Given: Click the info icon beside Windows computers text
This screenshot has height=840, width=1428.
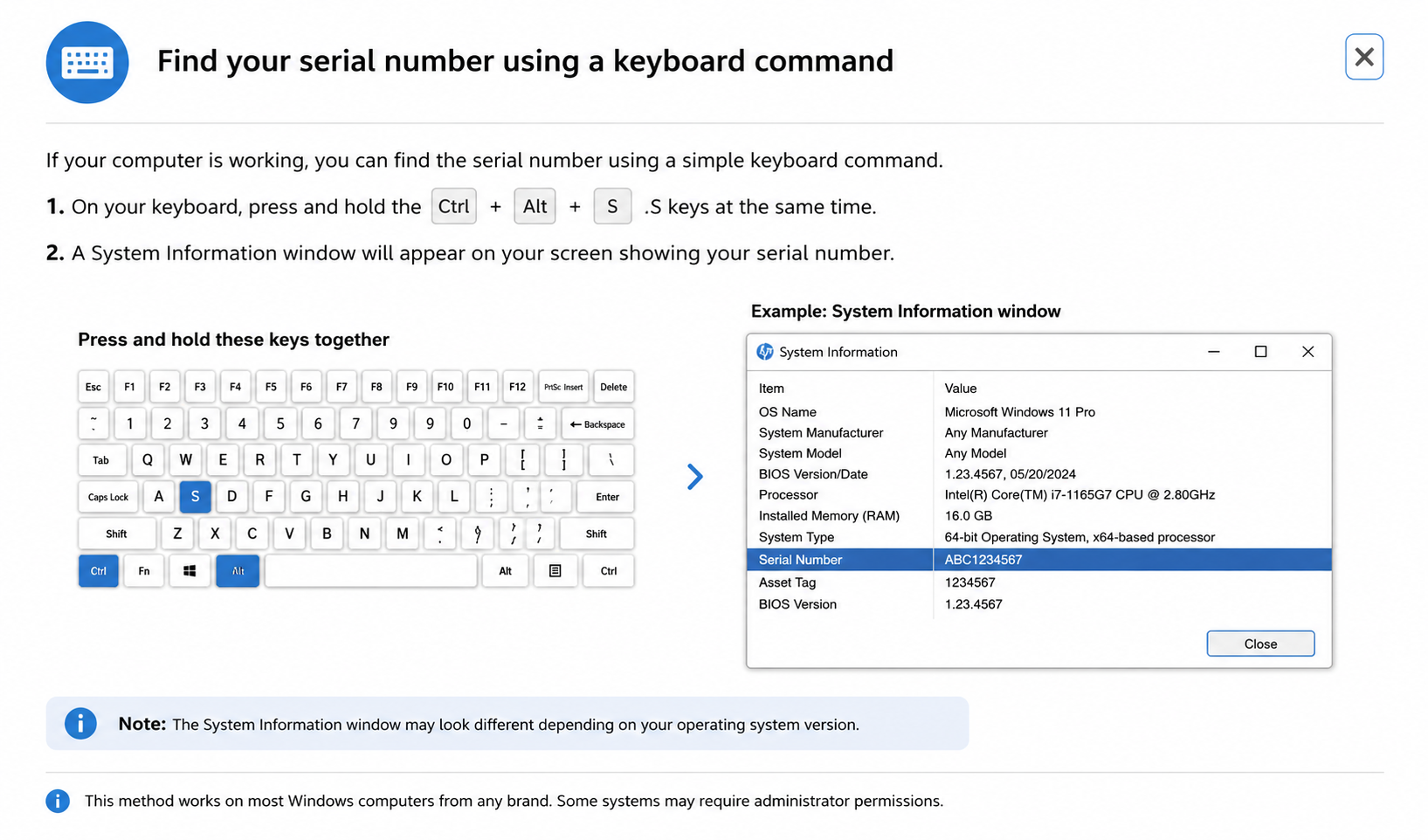Looking at the screenshot, I should [x=58, y=801].
